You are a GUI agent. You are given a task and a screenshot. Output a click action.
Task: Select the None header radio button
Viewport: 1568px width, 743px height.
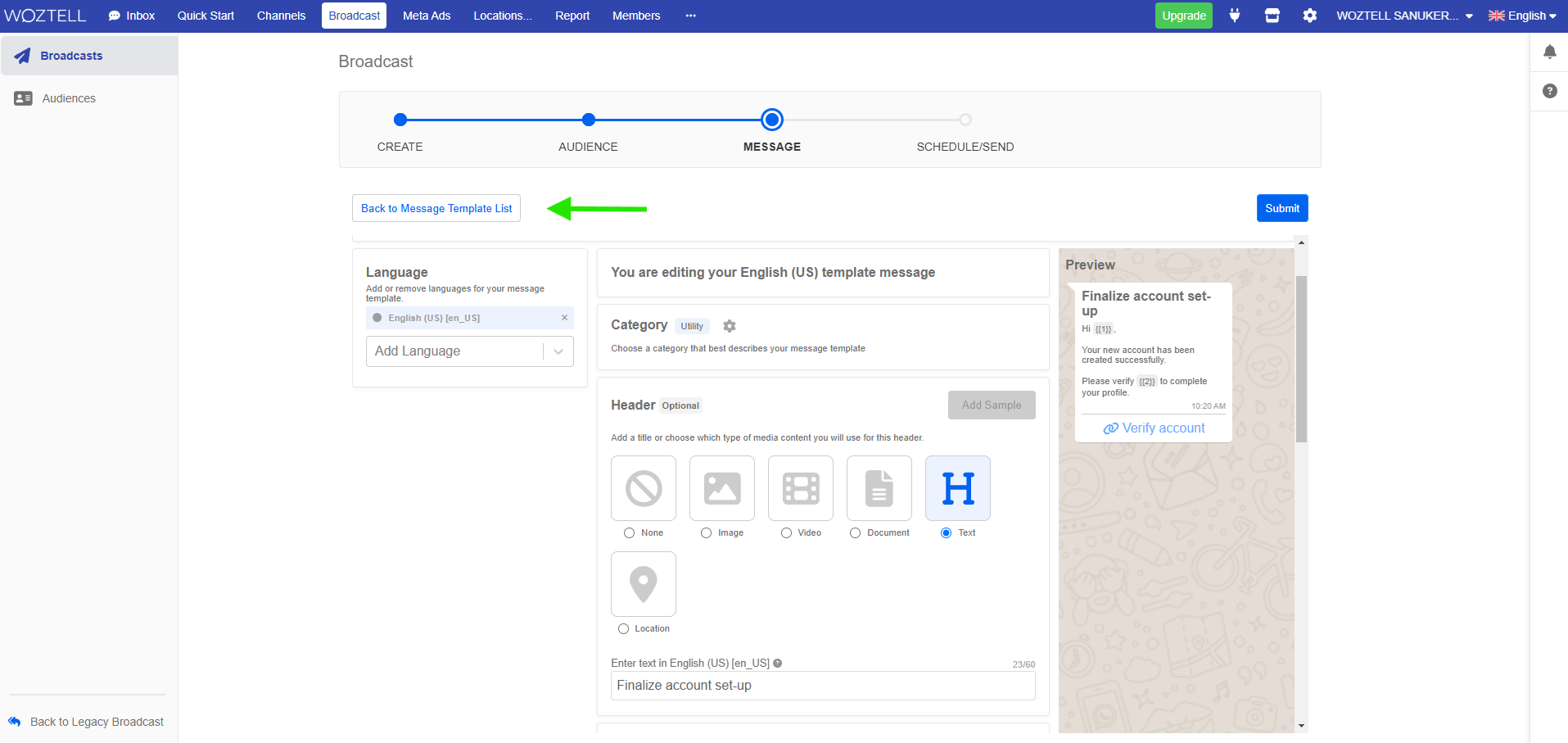pyautogui.click(x=629, y=533)
